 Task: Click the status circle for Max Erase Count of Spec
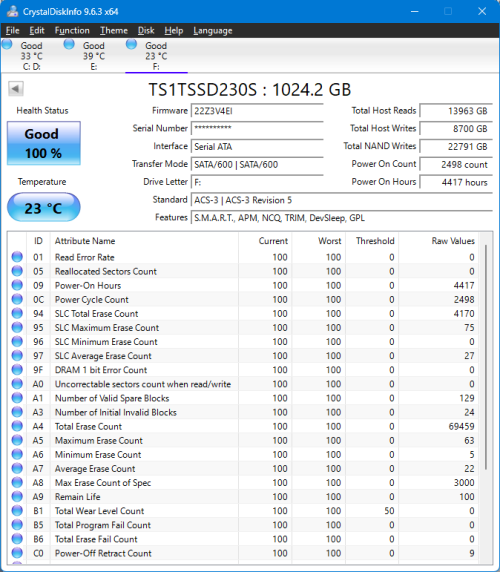pos(17,483)
